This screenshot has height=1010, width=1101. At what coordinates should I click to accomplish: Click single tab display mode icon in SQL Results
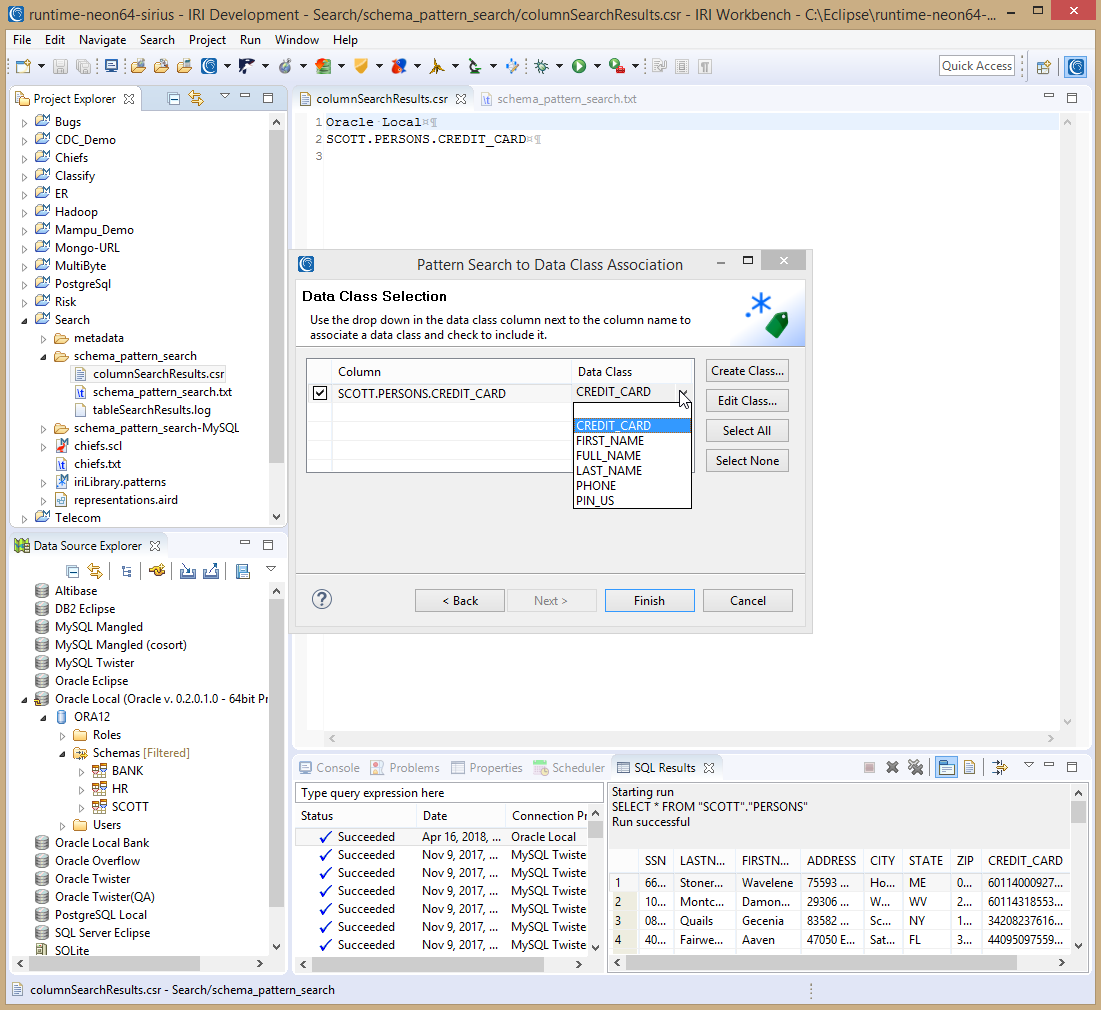click(947, 767)
